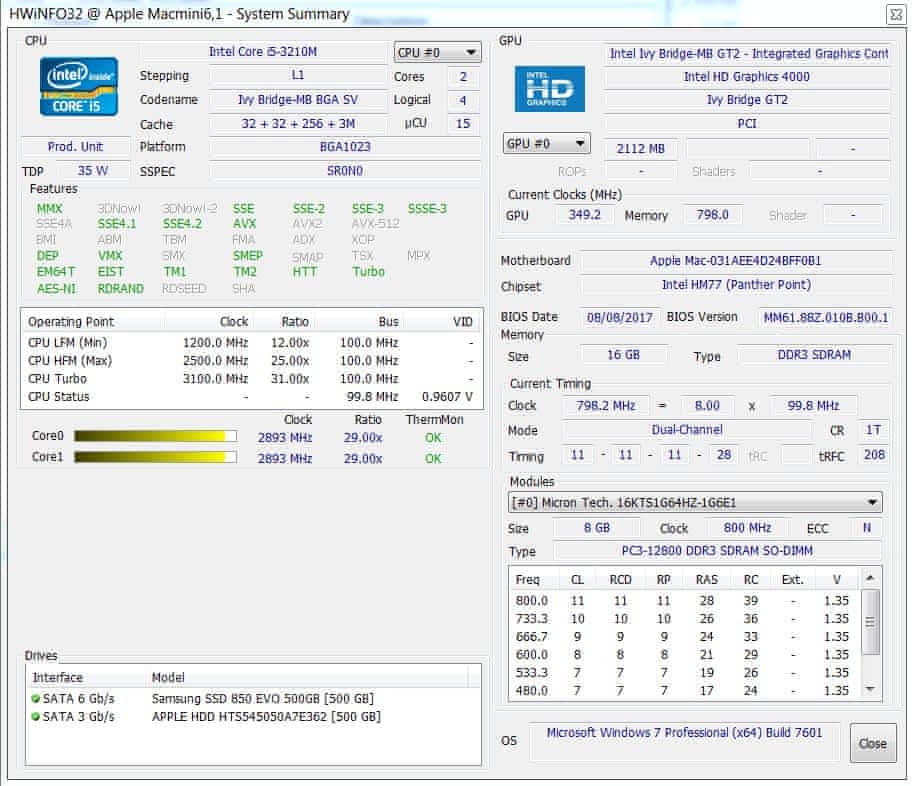
Task: Click the green status icon beside Samsung SSD
Action: (37, 698)
